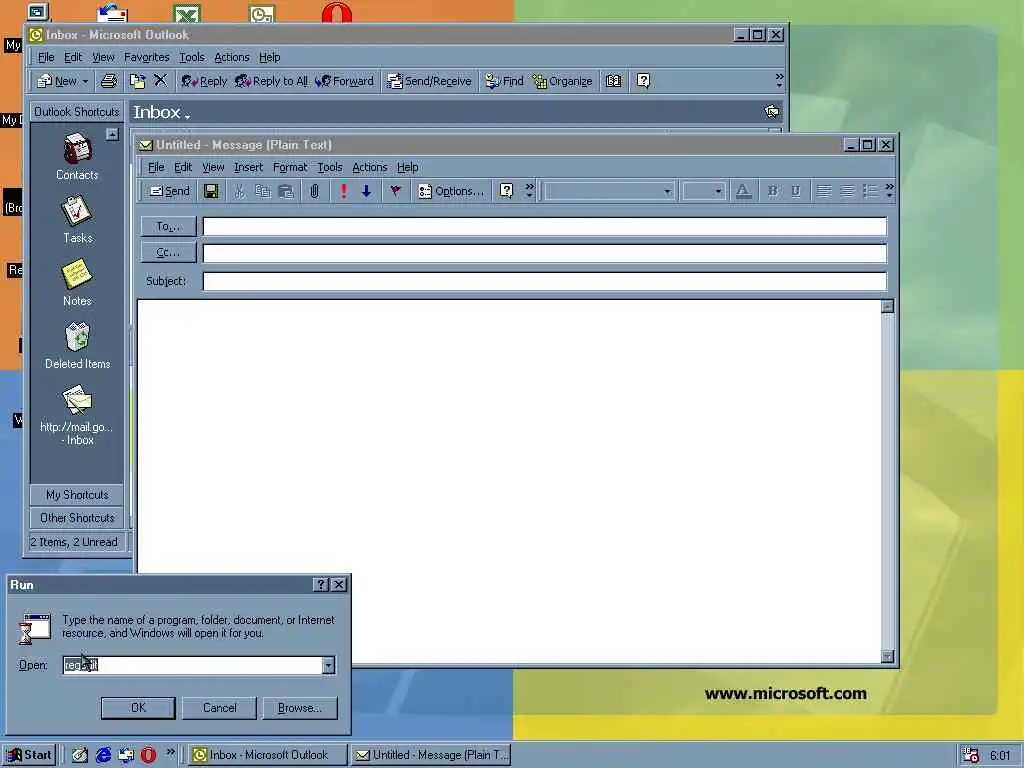Screen dimensions: 1024x768
Task: Show more formatting toolbar buttons chevron
Action: coord(889,191)
